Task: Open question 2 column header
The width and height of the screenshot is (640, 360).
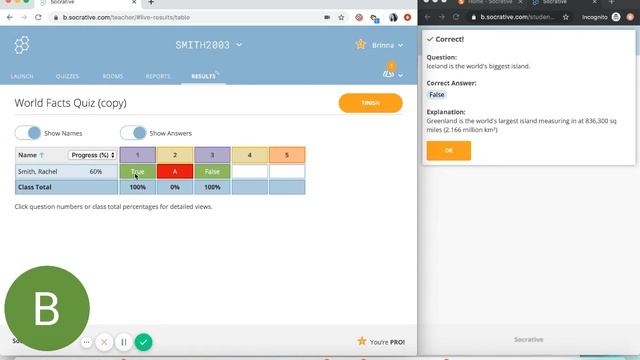Action: pos(175,155)
